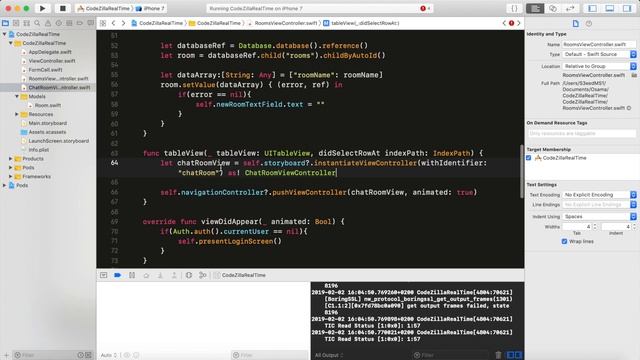
Task: Show the File inspector tab
Action: tap(576, 24)
